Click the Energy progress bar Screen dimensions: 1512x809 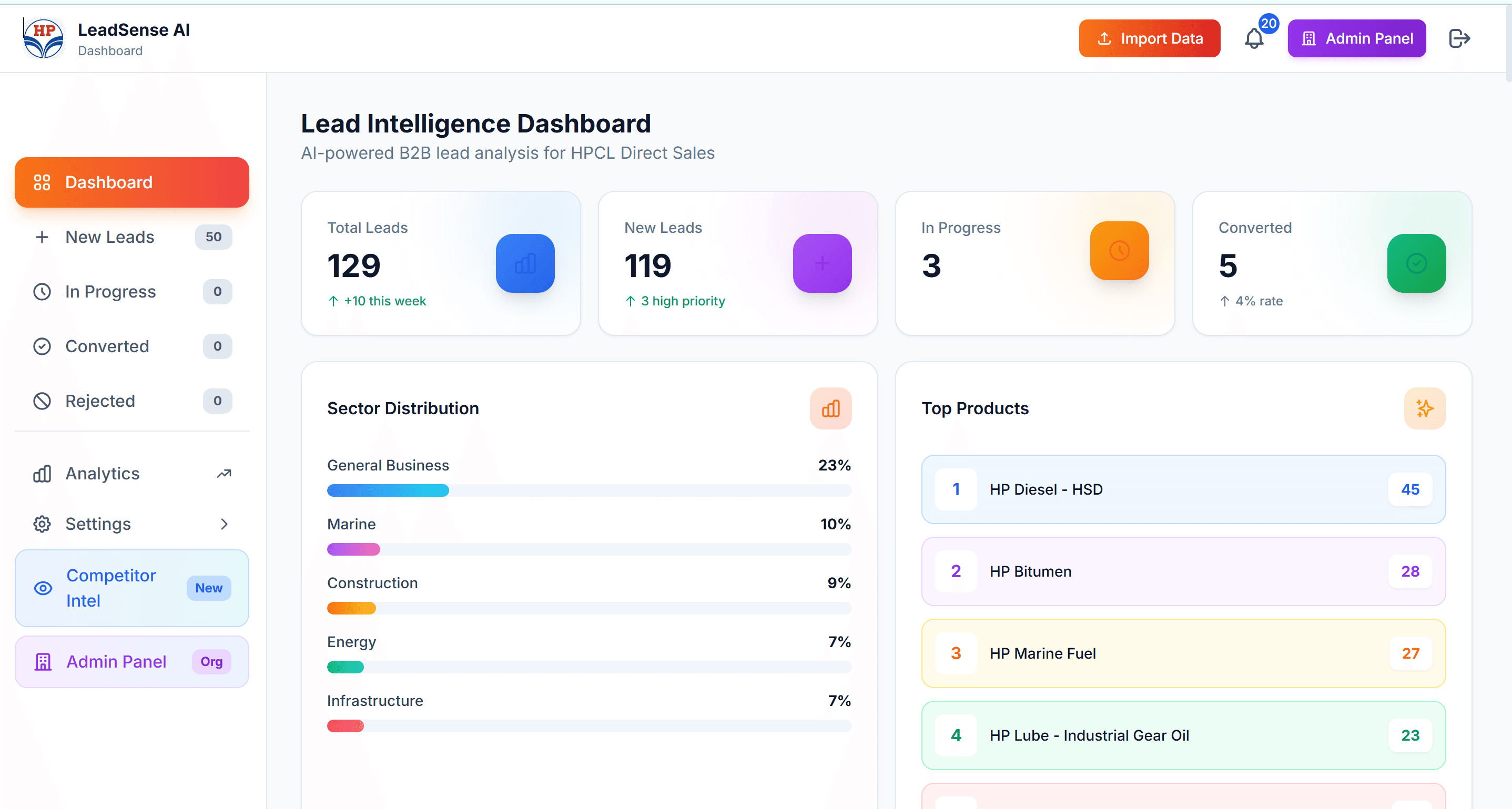(x=588, y=667)
